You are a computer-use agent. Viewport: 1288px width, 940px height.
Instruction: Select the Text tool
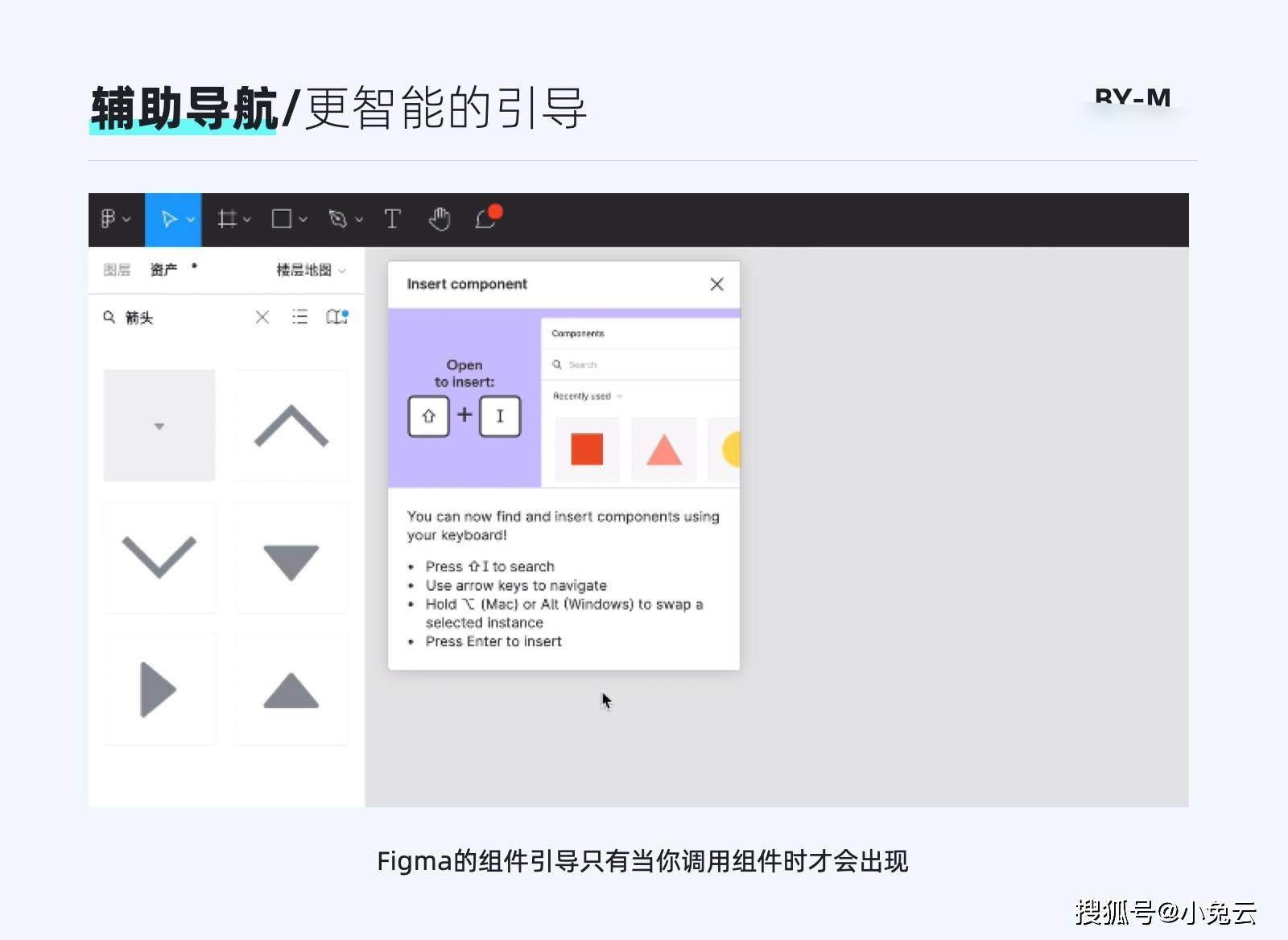392,219
